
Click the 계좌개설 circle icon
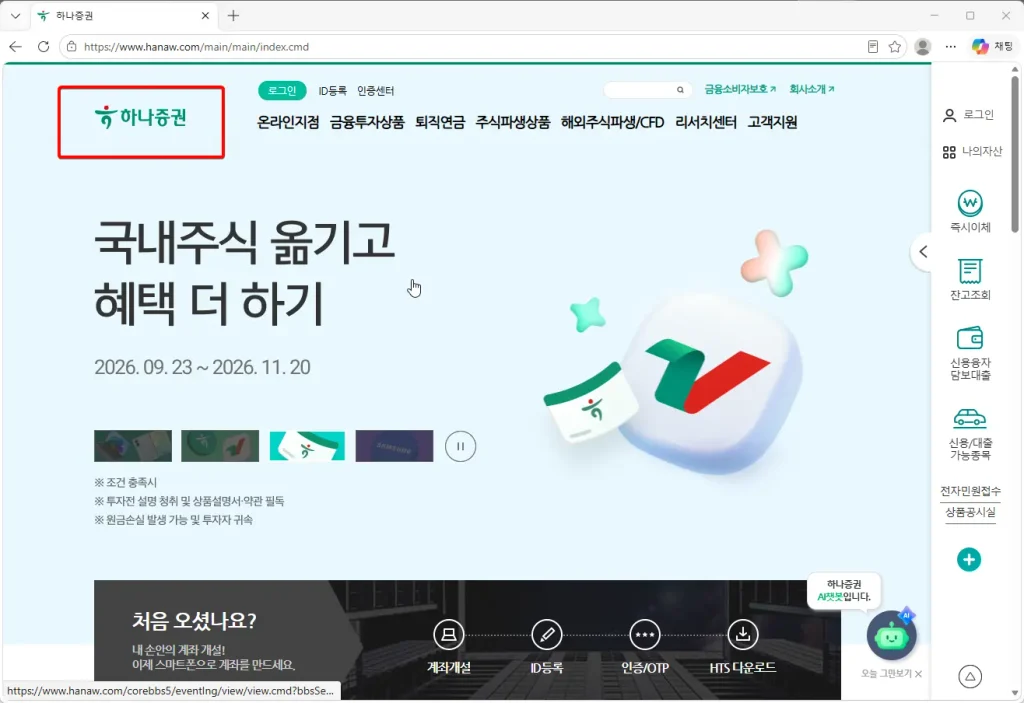[x=449, y=634]
